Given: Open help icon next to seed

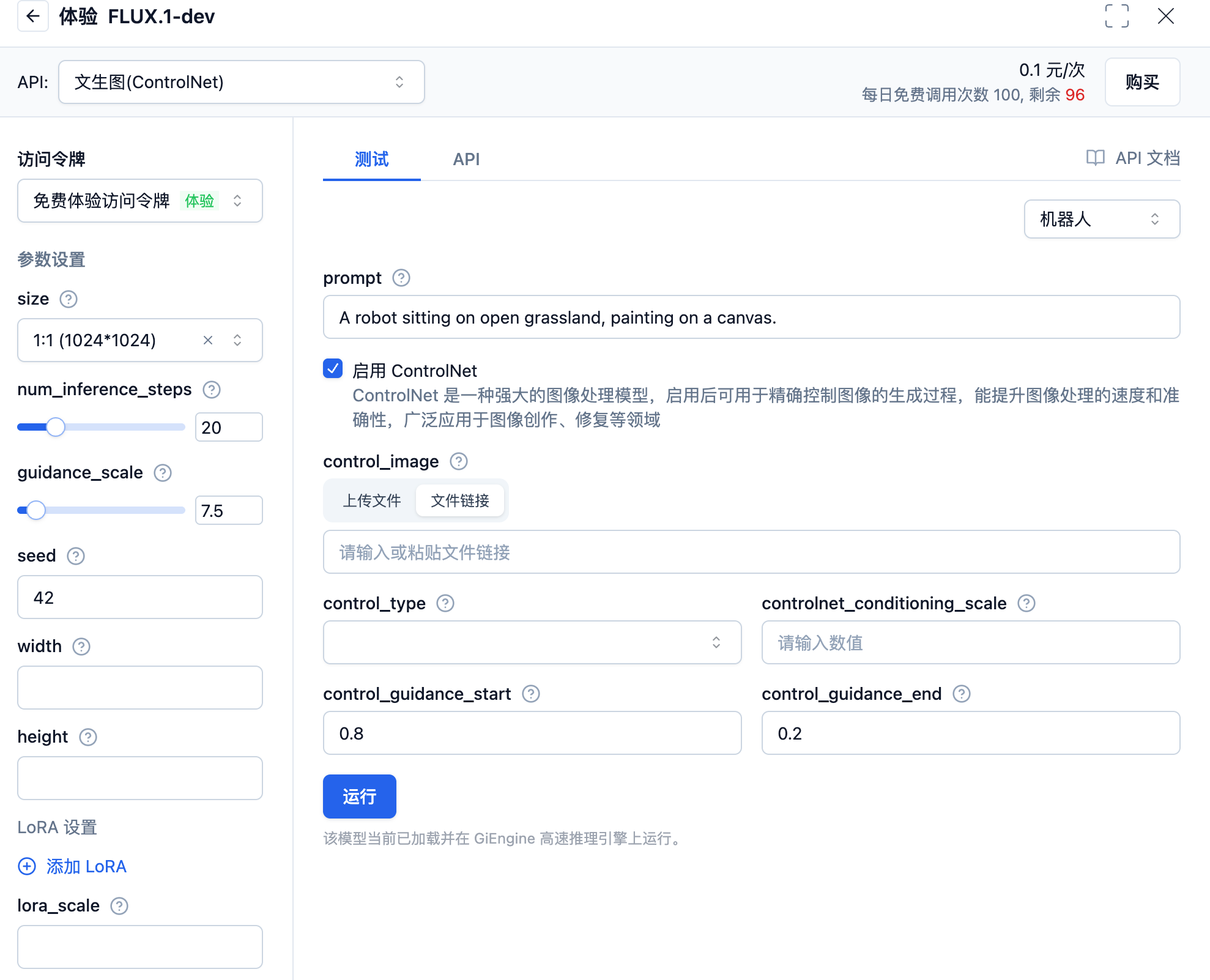Looking at the screenshot, I should click(x=76, y=556).
